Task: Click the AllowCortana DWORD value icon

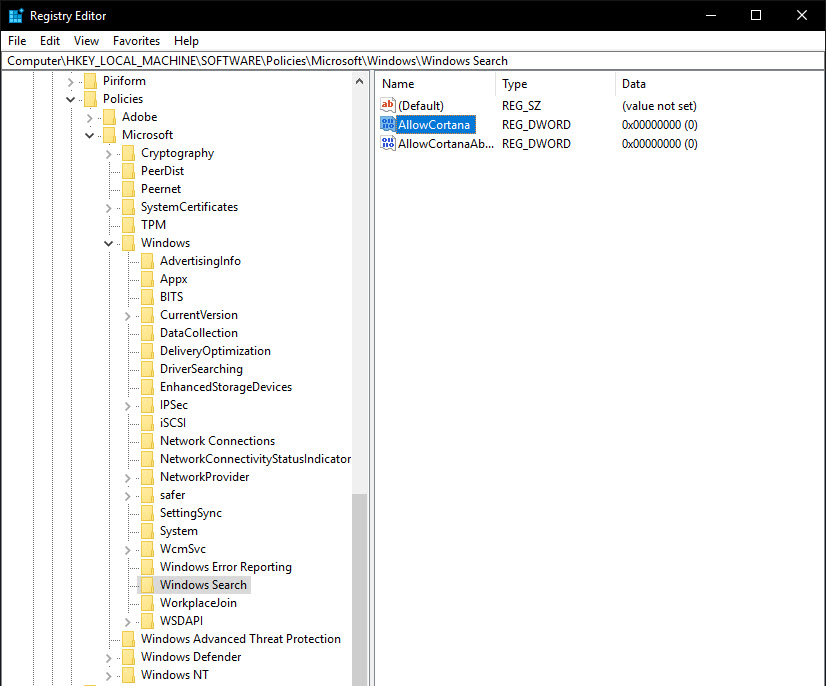Action: (388, 124)
